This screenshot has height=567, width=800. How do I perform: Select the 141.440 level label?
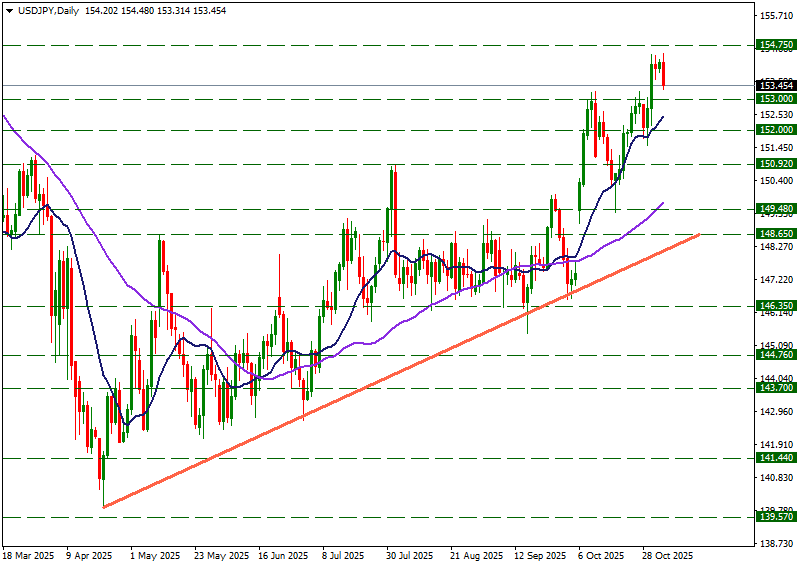tap(776, 458)
